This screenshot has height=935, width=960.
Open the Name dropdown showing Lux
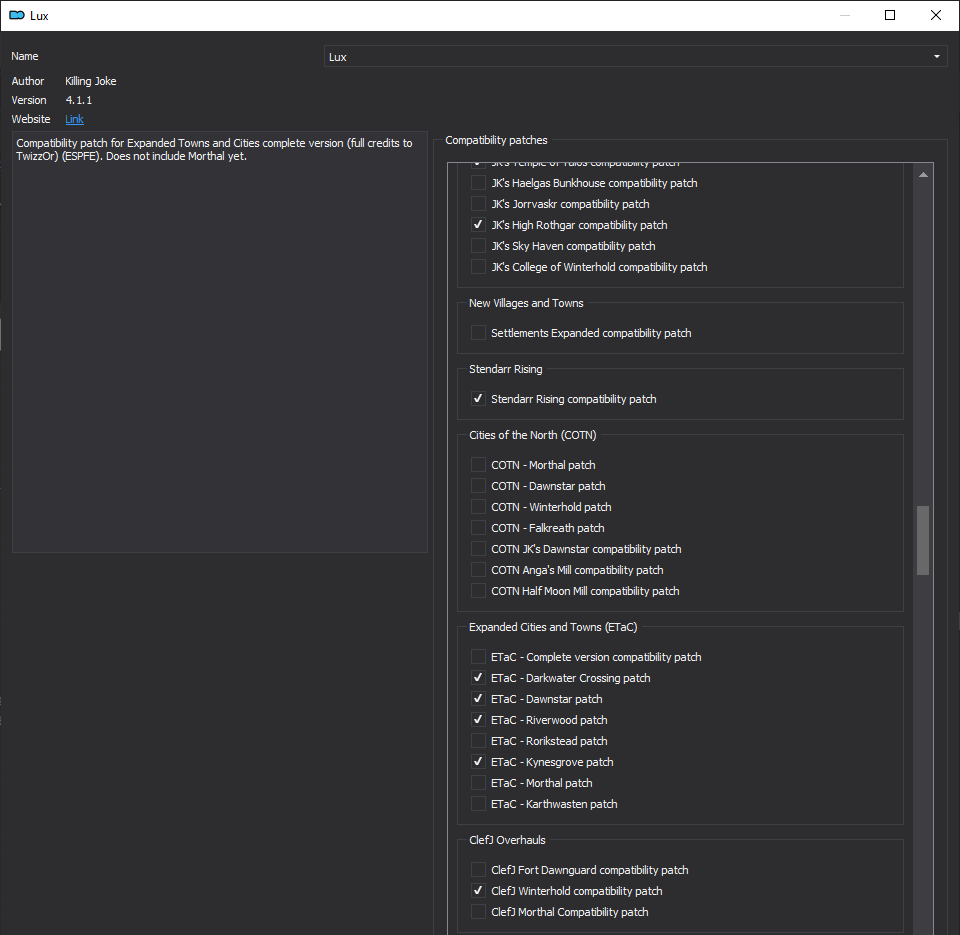click(x=636, y=56)
